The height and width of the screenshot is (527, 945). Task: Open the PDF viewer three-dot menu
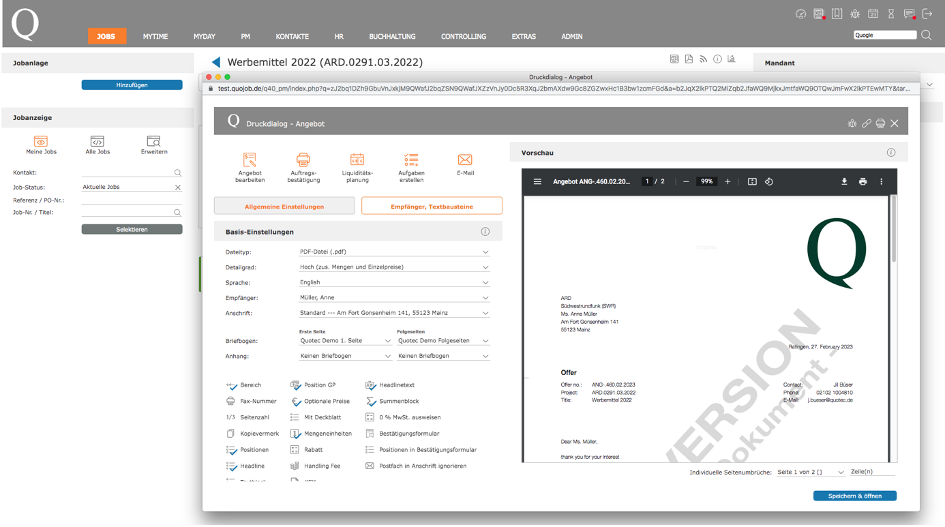click(881, 181)
